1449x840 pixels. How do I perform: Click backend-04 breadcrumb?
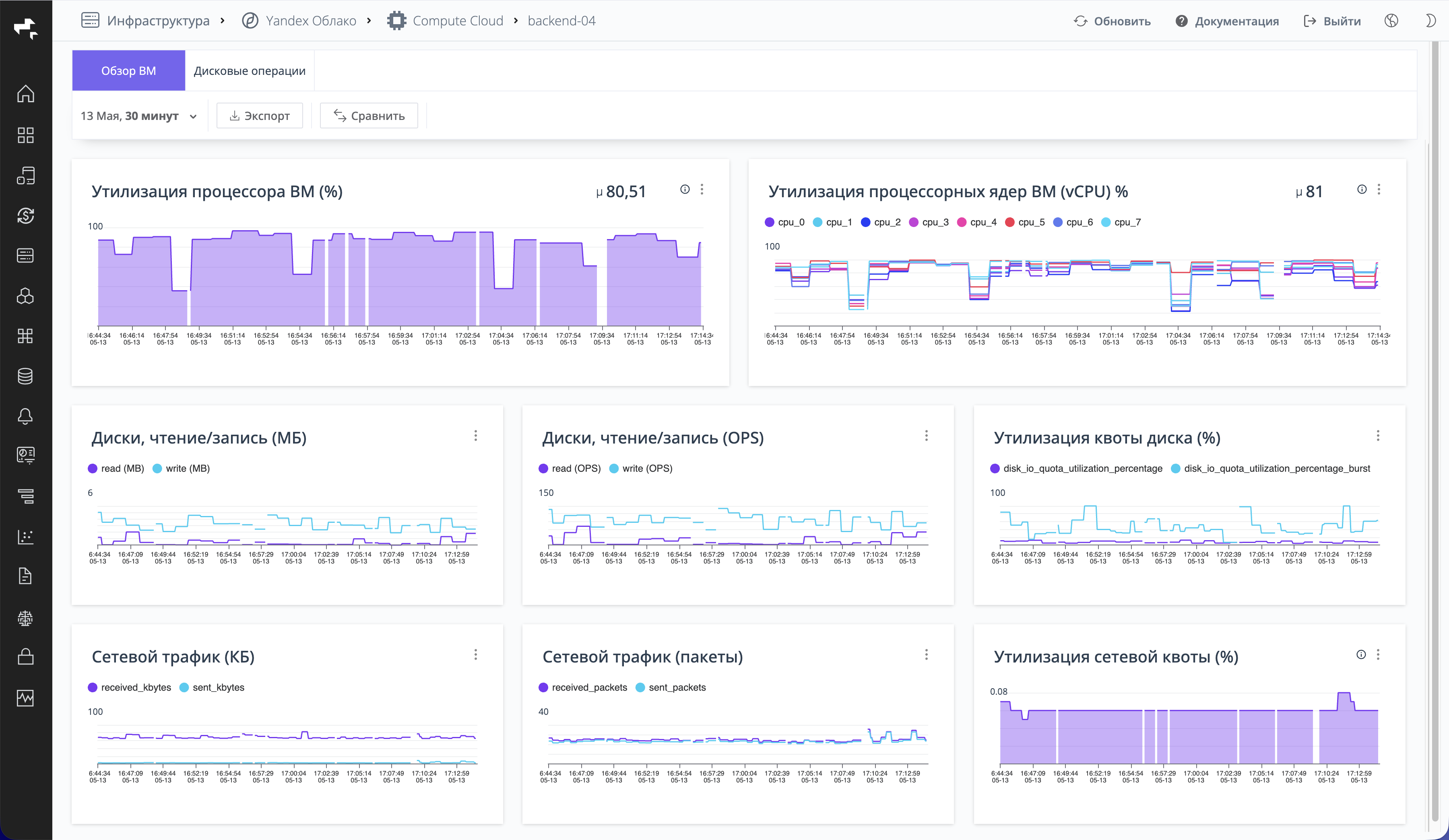pyautogui.click(x=561, y=21)
